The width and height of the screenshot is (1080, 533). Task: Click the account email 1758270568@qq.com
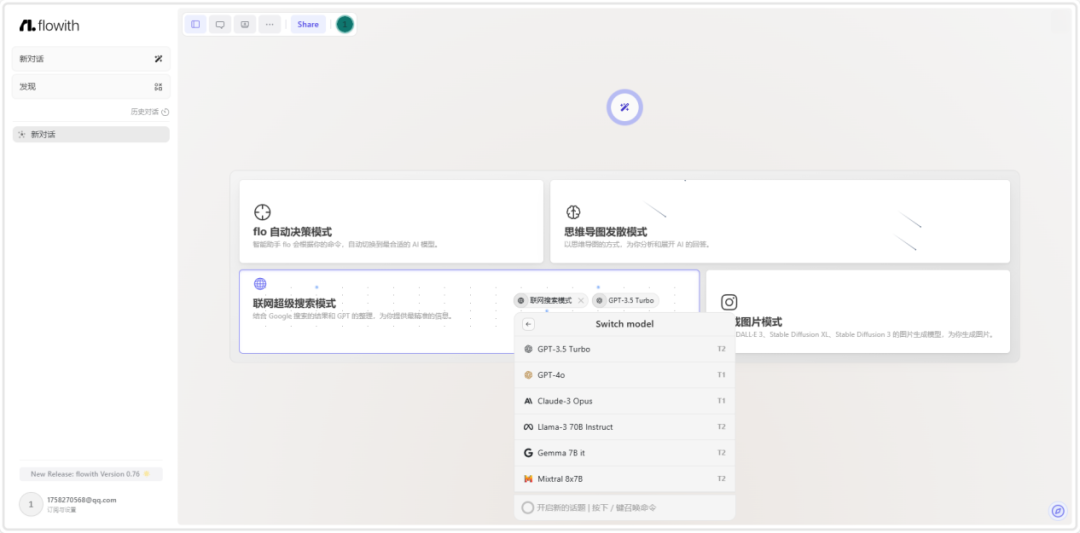[x=81, y=500]
